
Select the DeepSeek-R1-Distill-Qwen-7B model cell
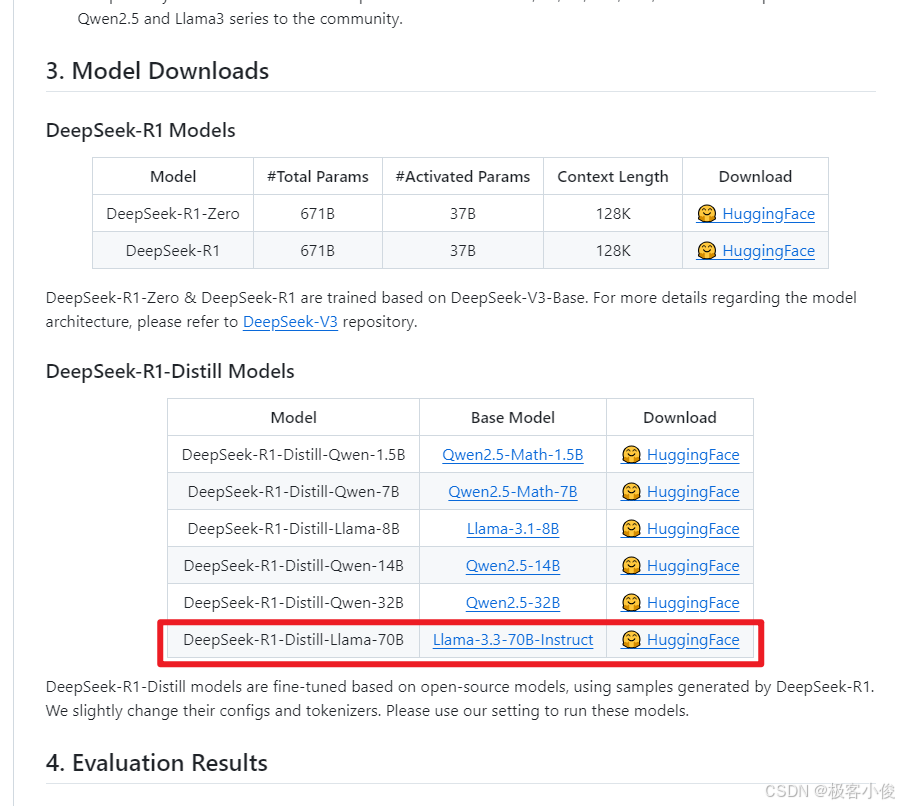[x=294, y=492]
